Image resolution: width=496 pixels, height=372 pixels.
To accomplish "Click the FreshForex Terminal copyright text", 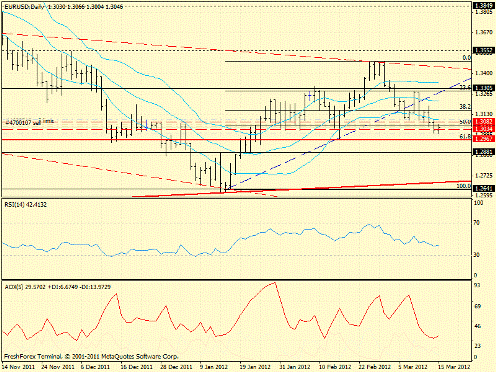I will pos(91,356).
